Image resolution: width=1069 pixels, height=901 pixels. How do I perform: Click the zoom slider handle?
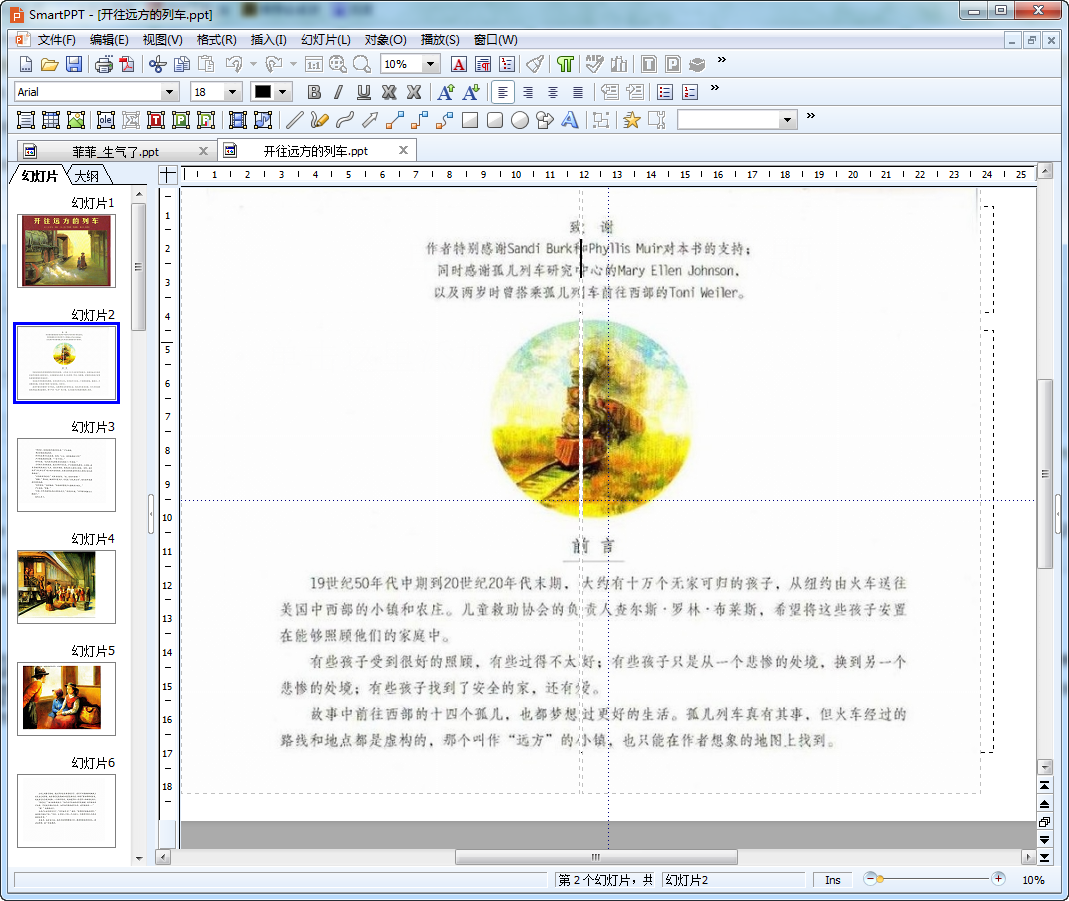point(880,879)
